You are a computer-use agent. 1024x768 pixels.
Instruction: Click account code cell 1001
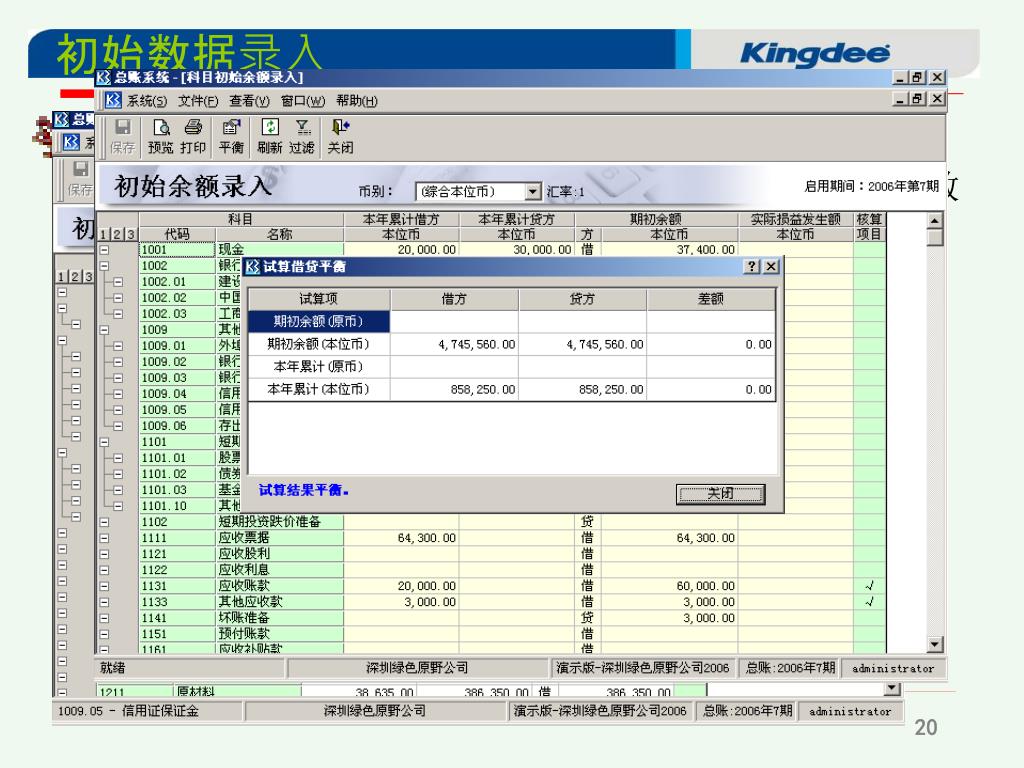(177, 249)
